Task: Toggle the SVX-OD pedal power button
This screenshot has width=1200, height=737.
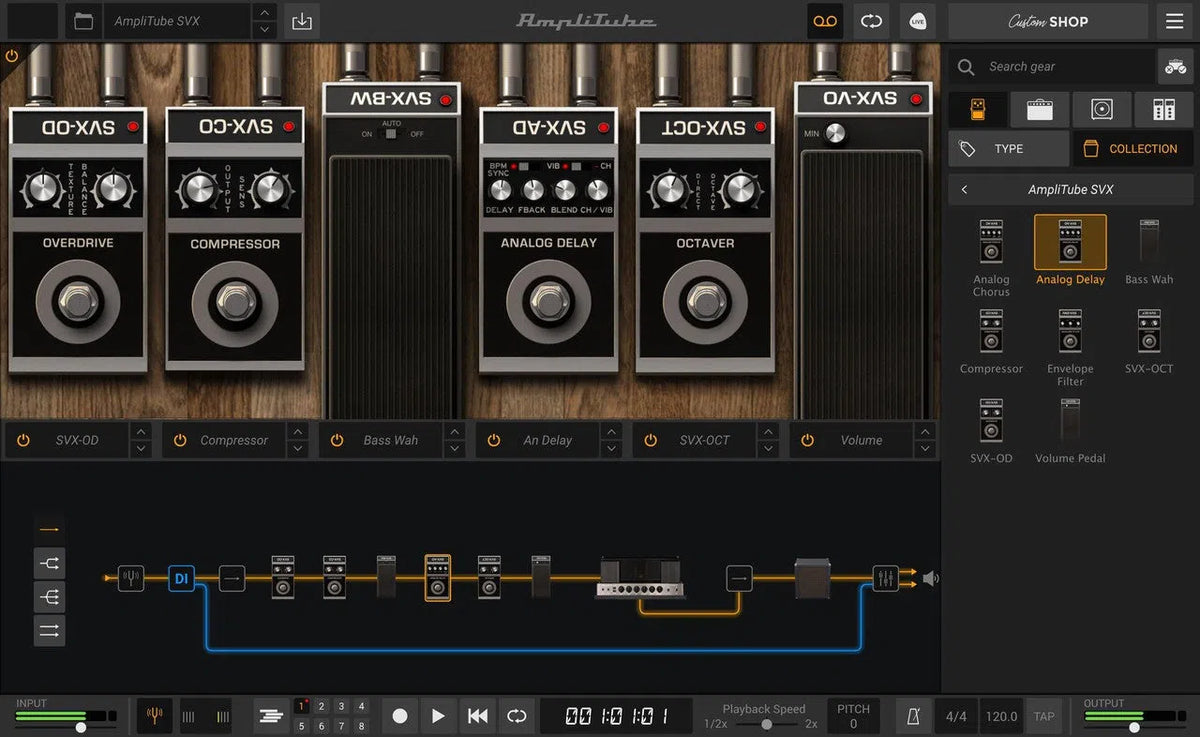Action: (22, 440)
